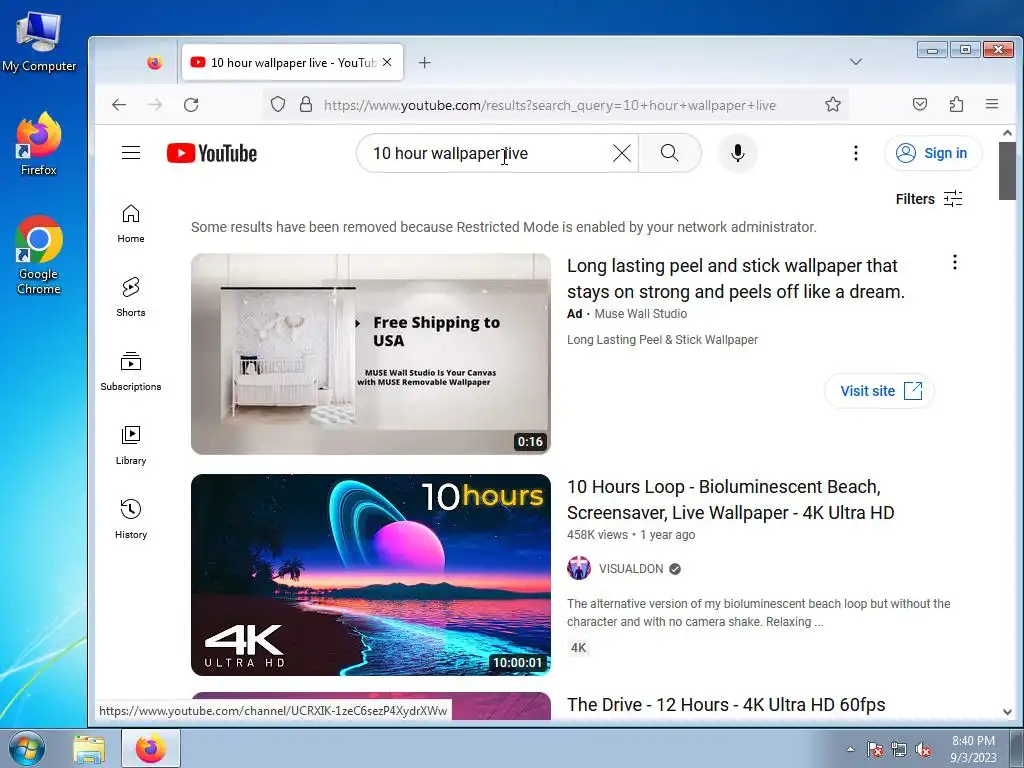Open the ad title about peel wallpaper
1024x768 pixels.
[735, 279]
